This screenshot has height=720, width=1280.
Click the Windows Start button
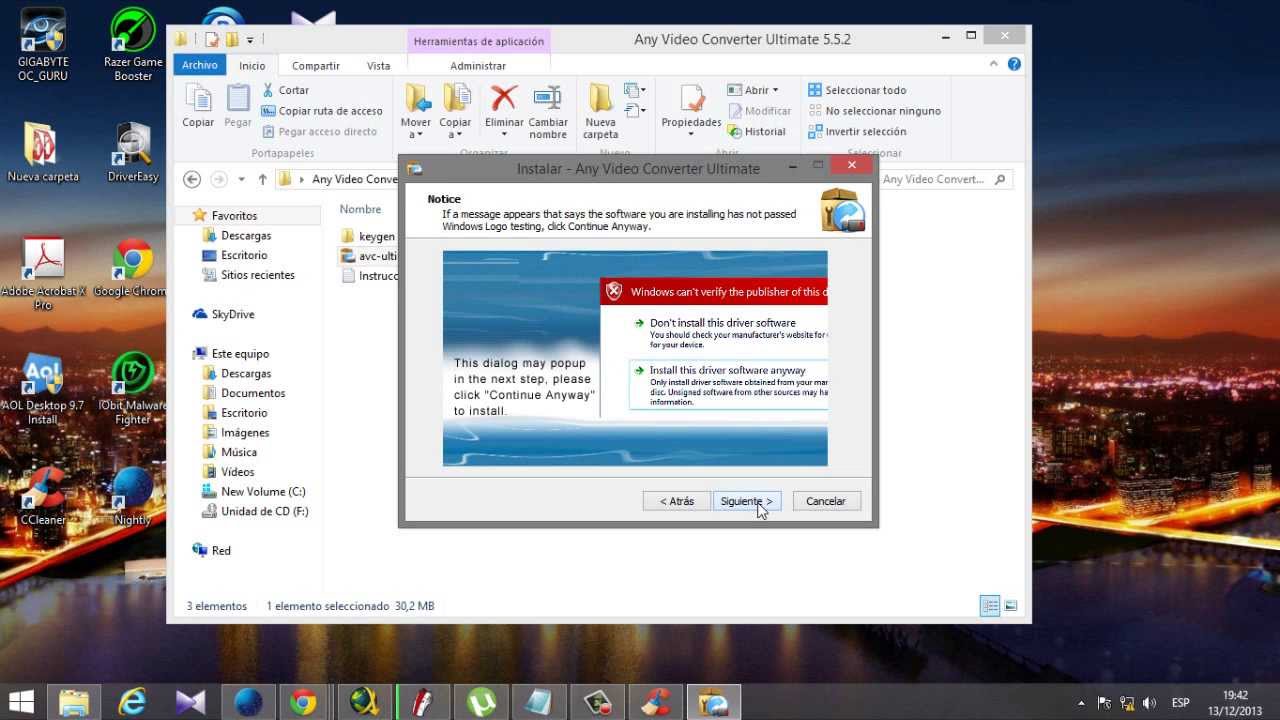22,702
